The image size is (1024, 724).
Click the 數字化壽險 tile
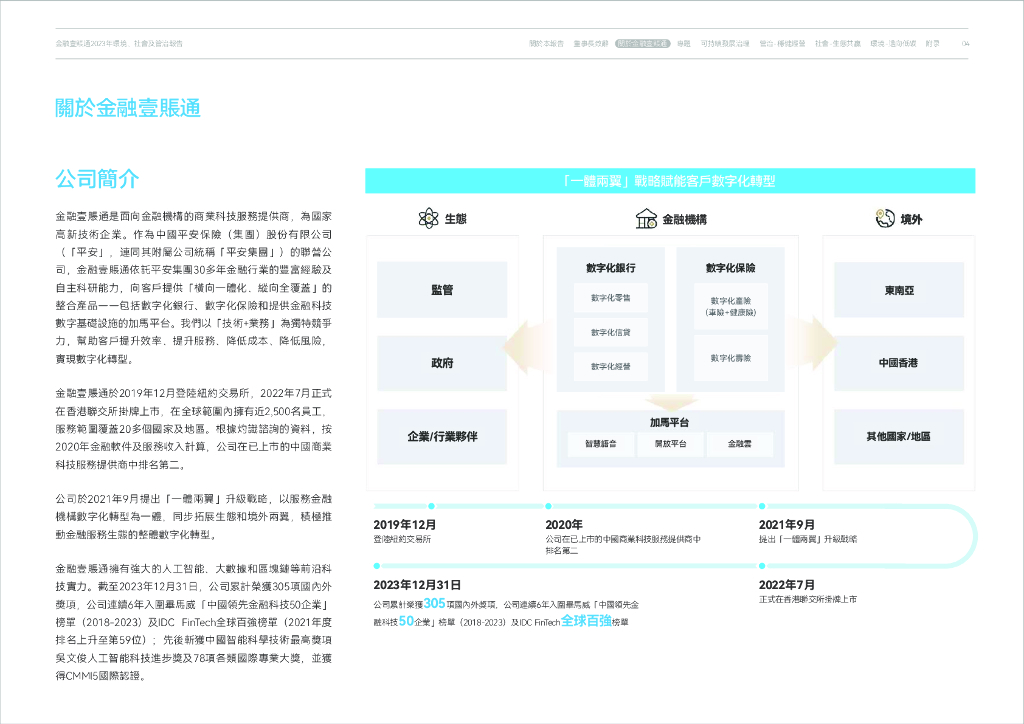731,358
